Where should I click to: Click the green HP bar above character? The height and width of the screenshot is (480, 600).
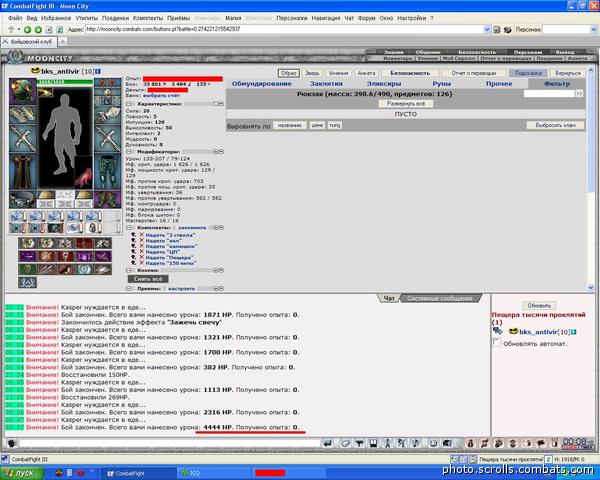coord(65,82)
